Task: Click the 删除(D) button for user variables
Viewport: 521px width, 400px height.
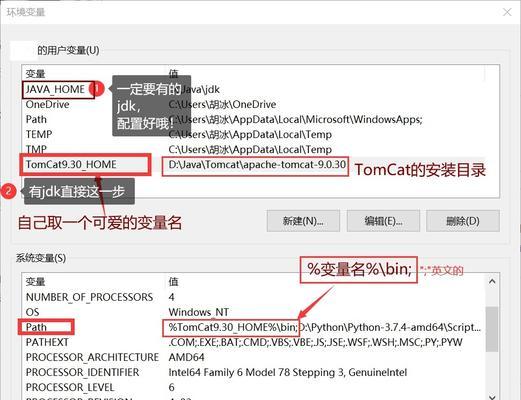Action: point(463,221)
